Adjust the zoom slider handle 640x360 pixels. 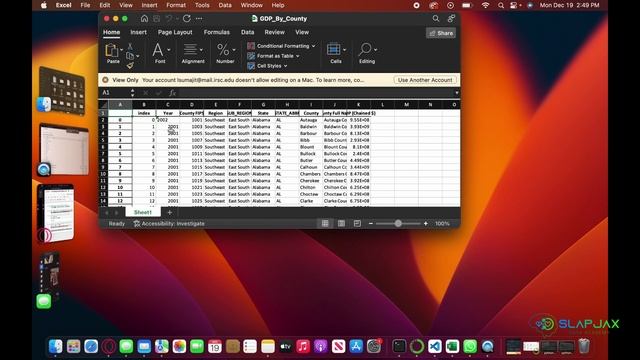click(398, 223)
